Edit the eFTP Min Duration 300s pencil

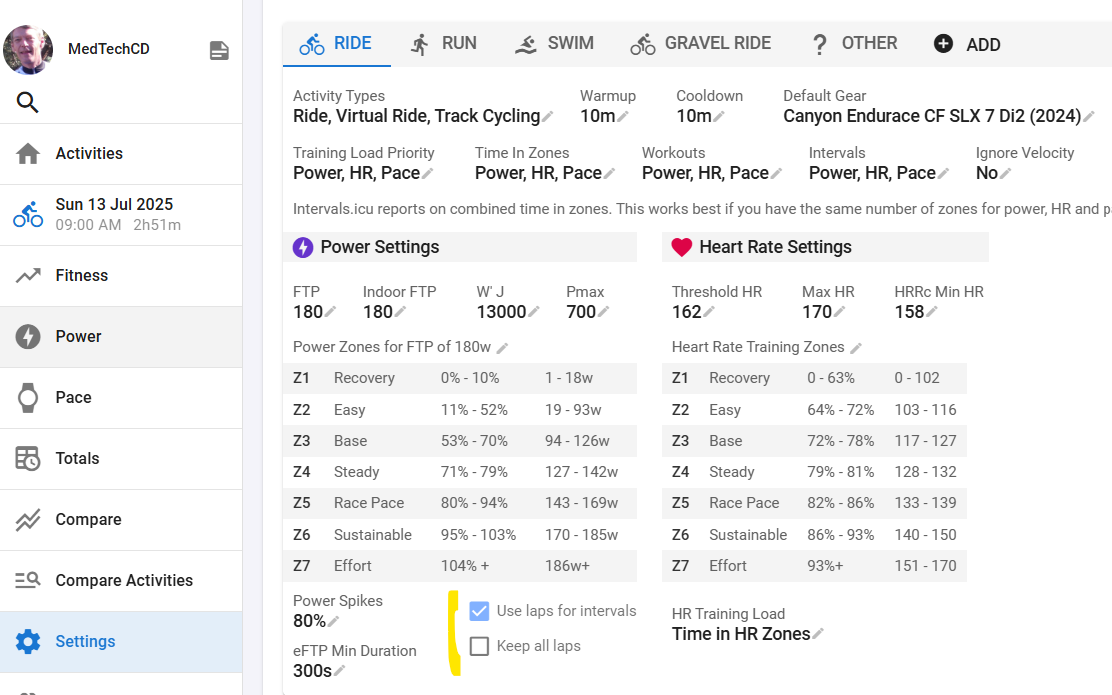[340, 671]
